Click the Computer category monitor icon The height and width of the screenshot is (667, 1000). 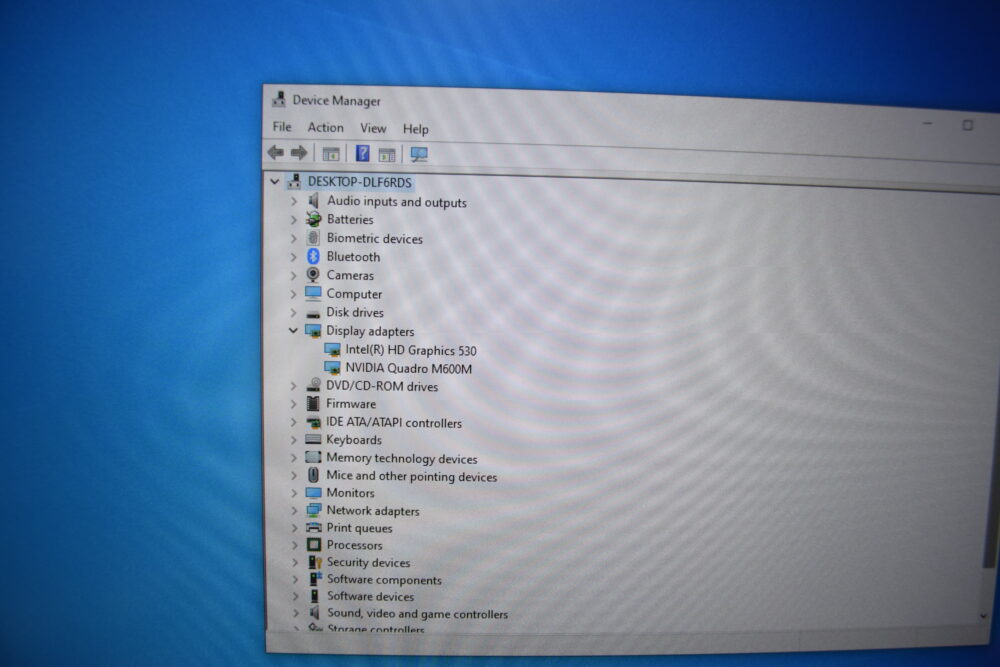click(313, 293)
